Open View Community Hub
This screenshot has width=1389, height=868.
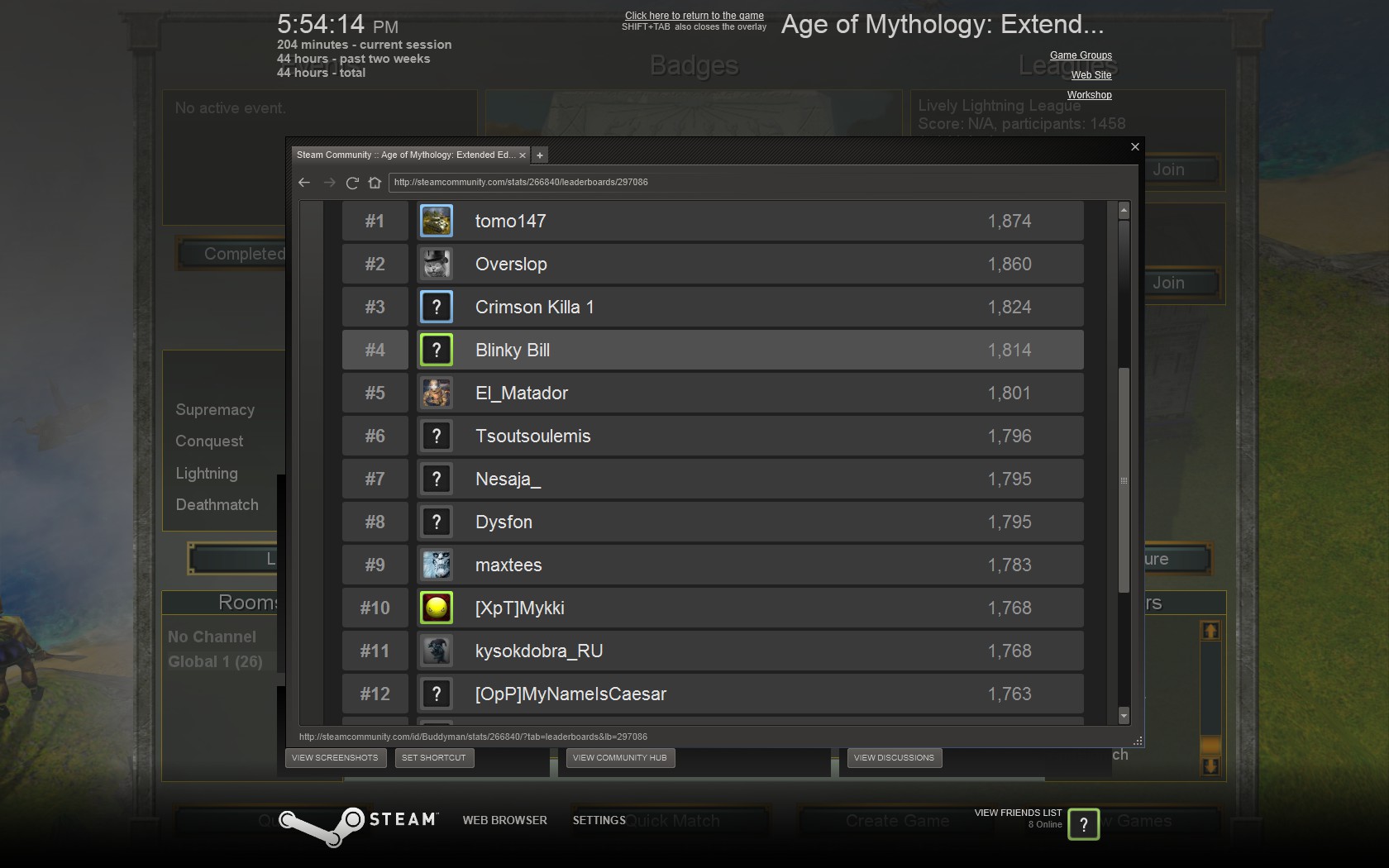click(x=620, y=758)
